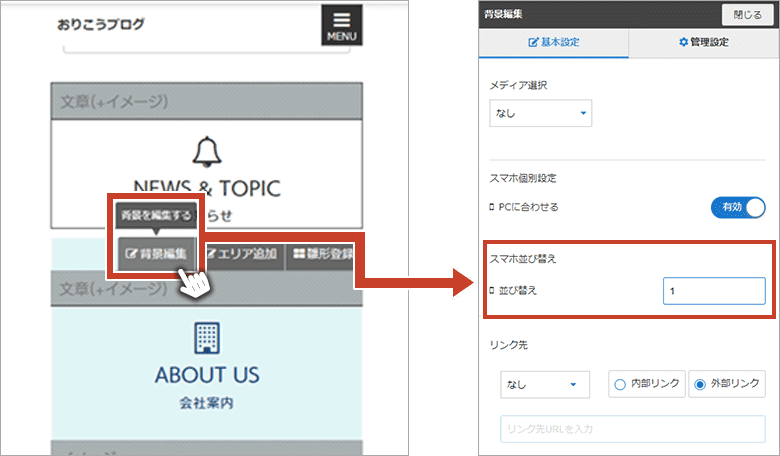Click the ABOUT US heading text
The width and height of the screenshot is (780, 456).
206,375
